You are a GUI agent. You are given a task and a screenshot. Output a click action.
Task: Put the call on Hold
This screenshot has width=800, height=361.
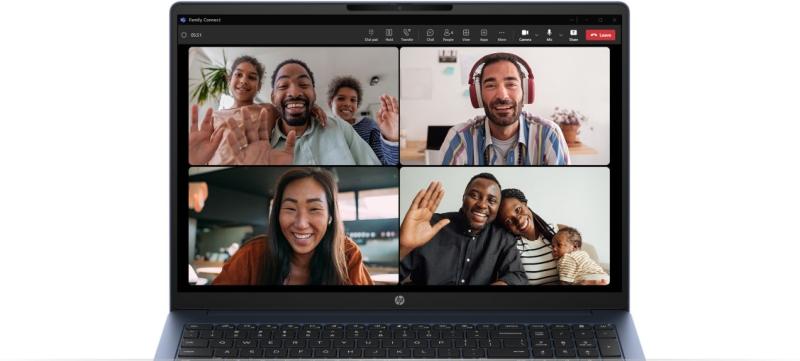[389, 35]
